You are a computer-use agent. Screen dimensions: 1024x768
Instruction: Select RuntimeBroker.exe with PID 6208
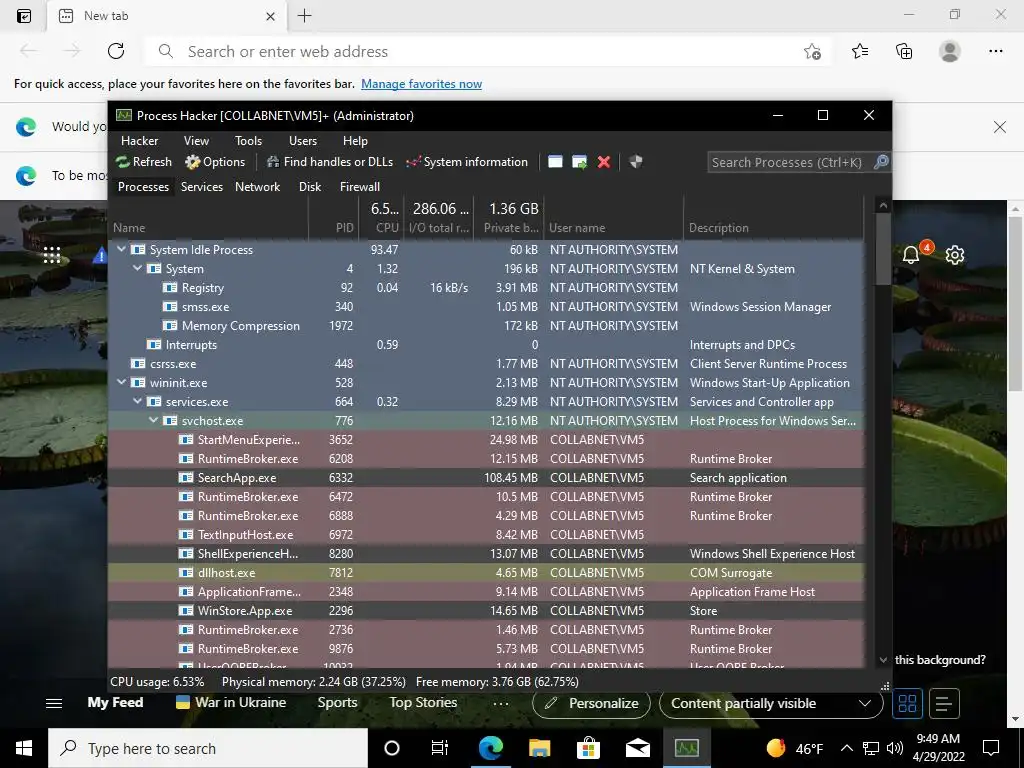click(x=487, y=458)
